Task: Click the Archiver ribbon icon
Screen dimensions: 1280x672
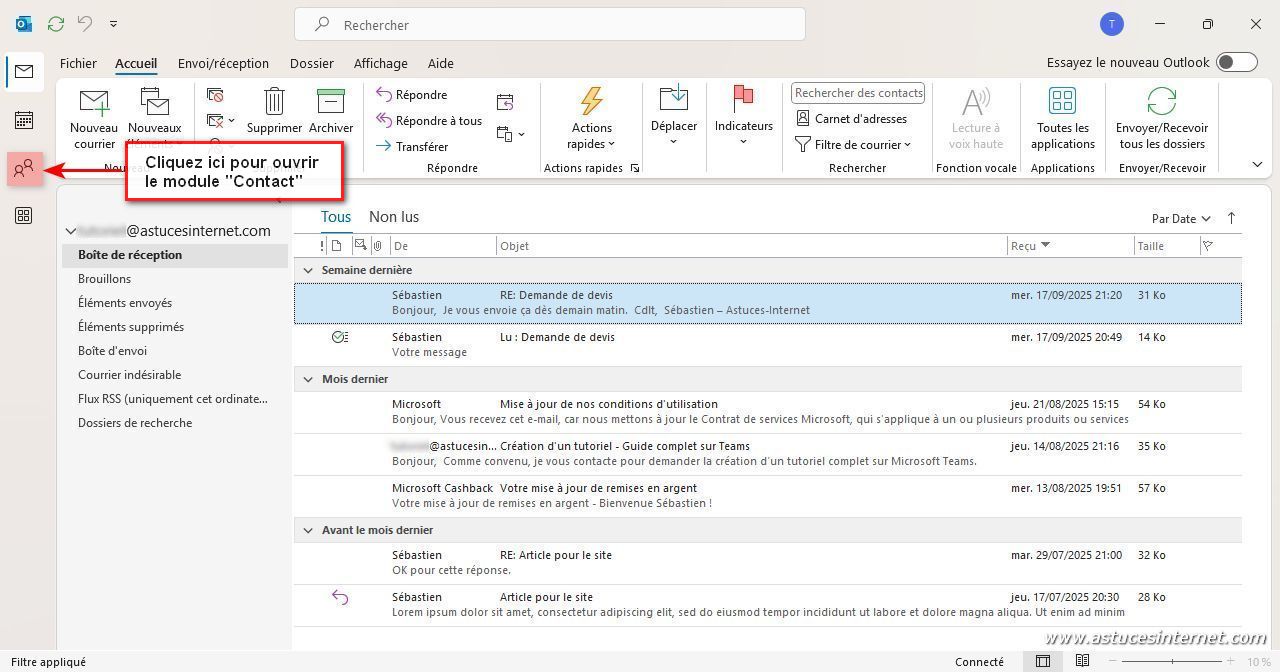Action: pyautogui.click(x=330, y=102)
